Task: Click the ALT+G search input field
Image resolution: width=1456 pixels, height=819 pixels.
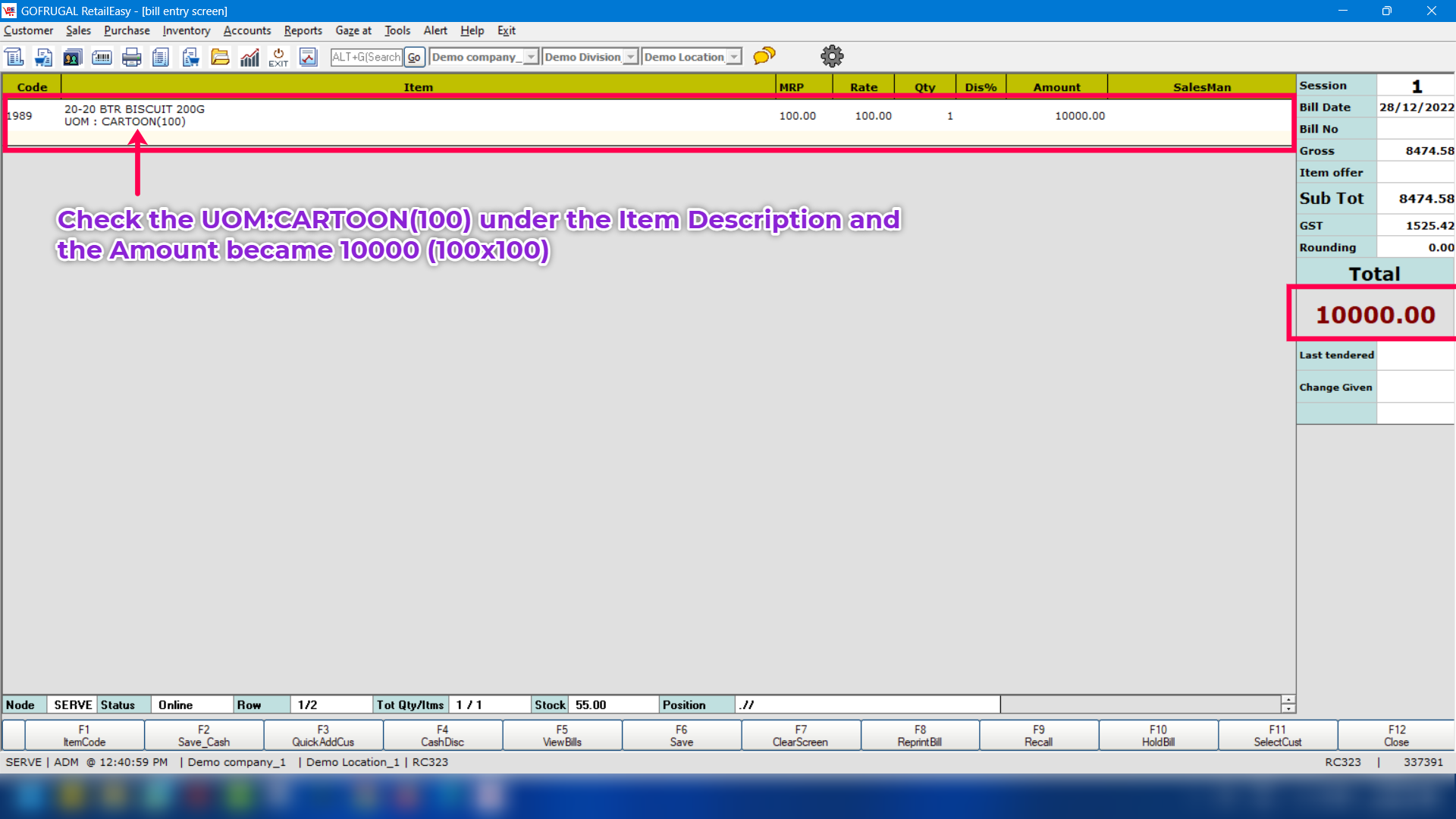Action: tap(366, 57)
